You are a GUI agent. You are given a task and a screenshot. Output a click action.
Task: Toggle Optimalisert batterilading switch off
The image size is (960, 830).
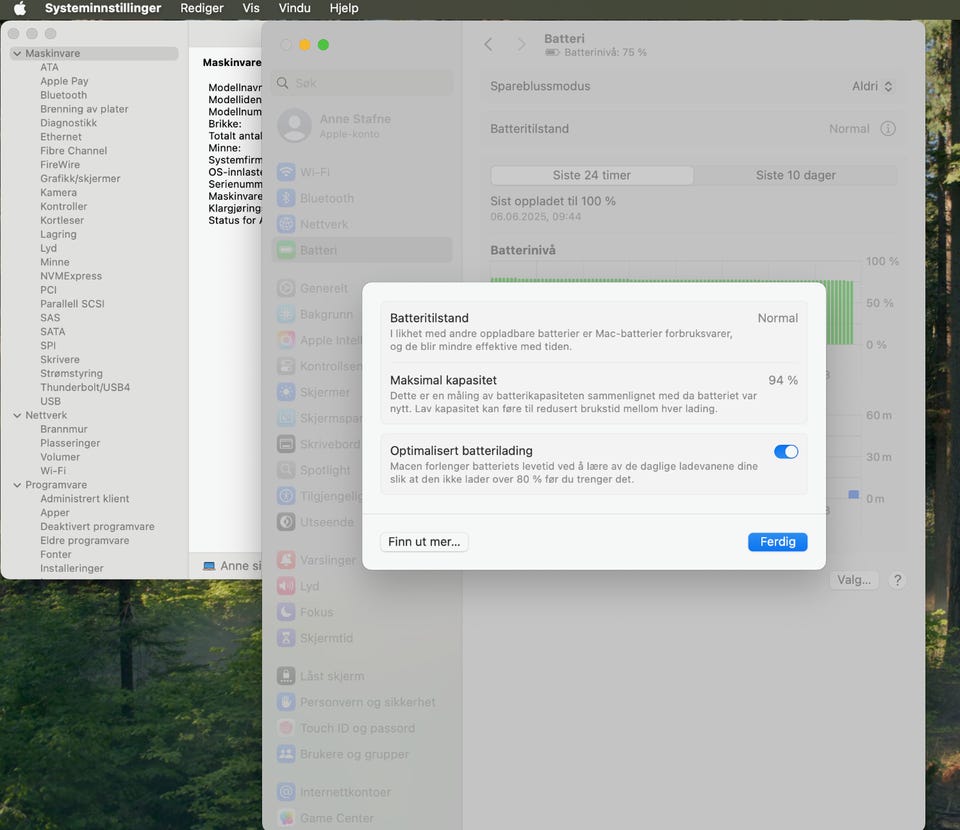(x=786, y=452)
